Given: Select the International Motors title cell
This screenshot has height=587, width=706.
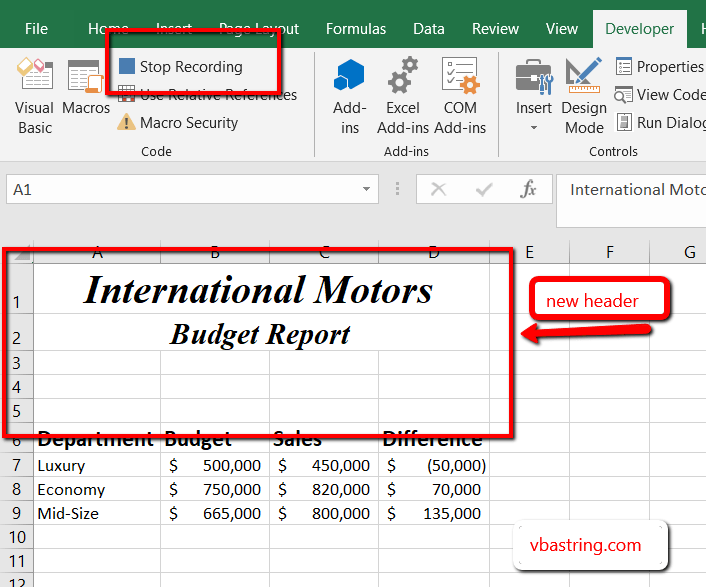Looking at the screenshot, I should (261, 289).
